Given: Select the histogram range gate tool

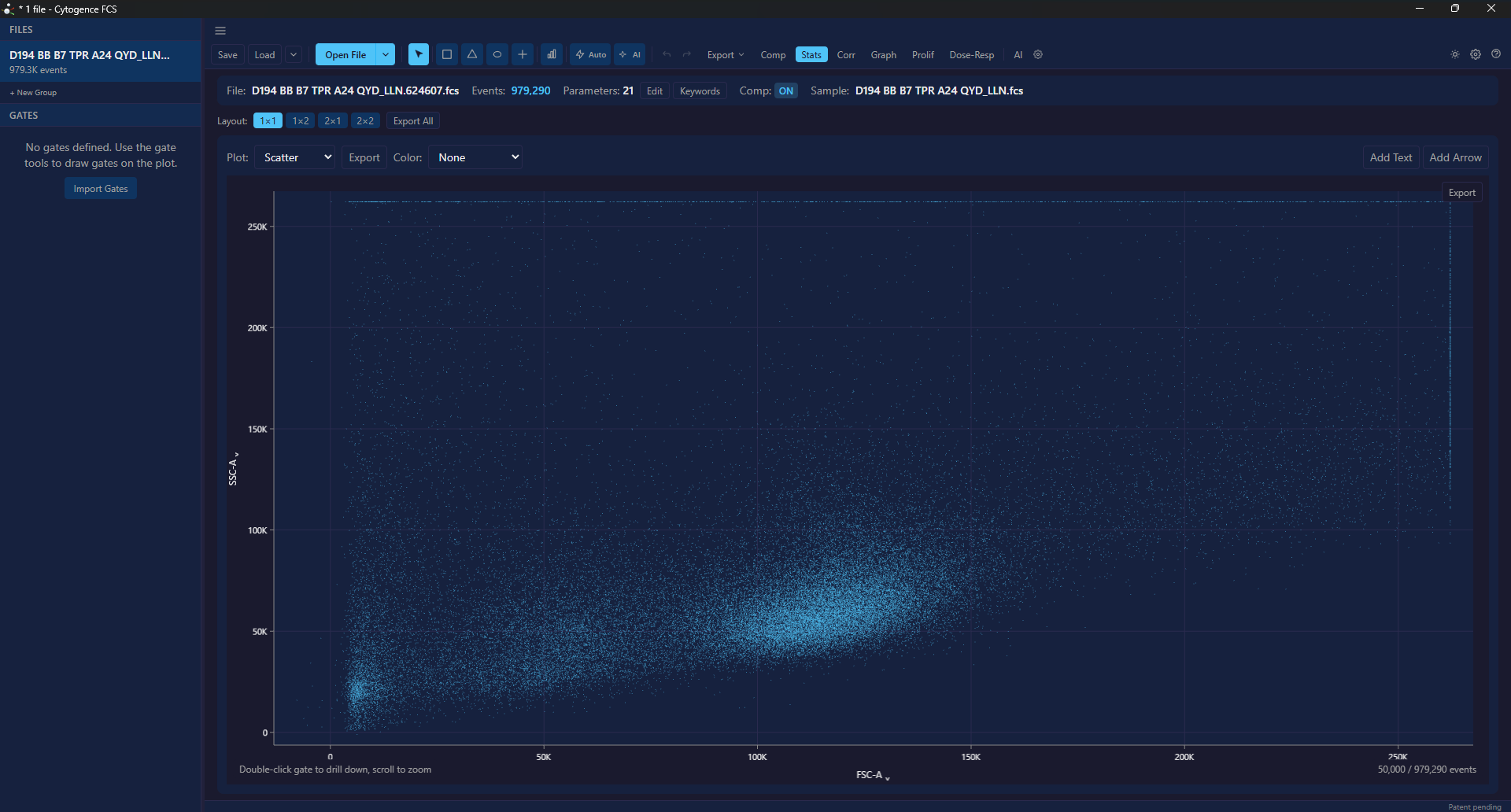Looking at the screenshot, I should [x=552, y=54].
